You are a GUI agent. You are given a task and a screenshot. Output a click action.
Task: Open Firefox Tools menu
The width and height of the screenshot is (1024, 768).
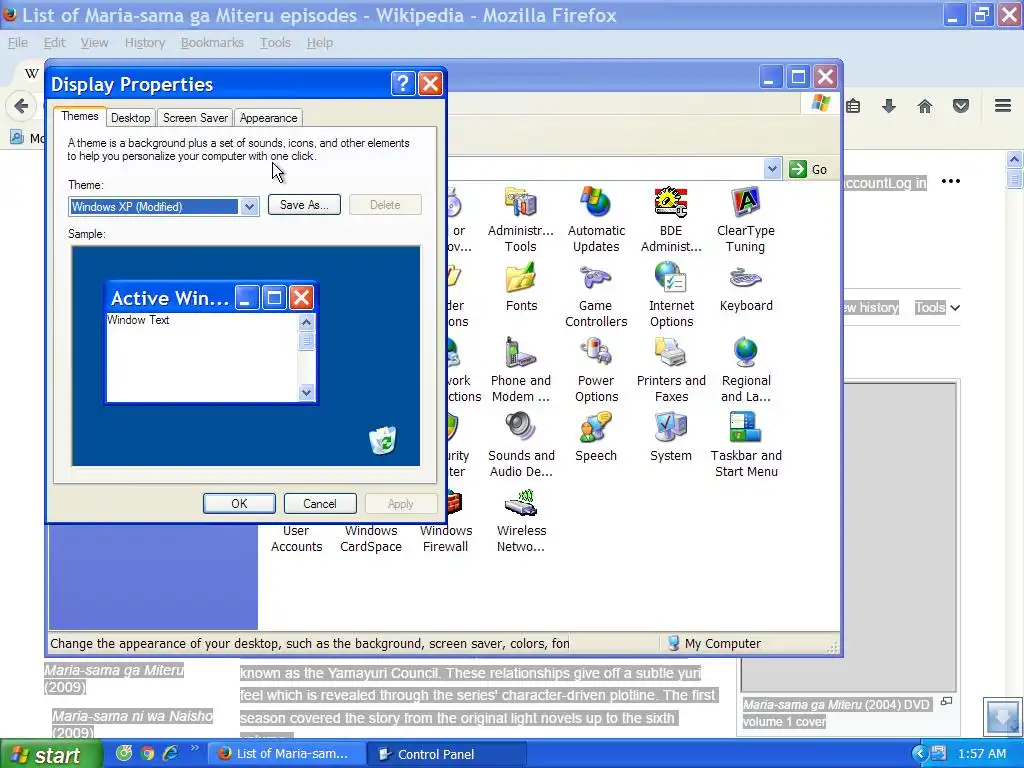point(275,42)
